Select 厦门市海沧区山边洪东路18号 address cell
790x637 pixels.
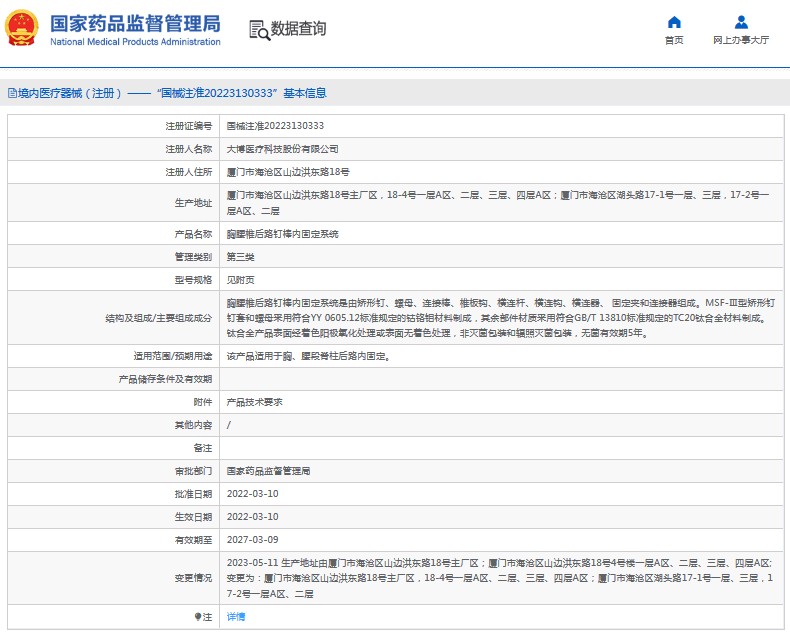pos(288,172)
